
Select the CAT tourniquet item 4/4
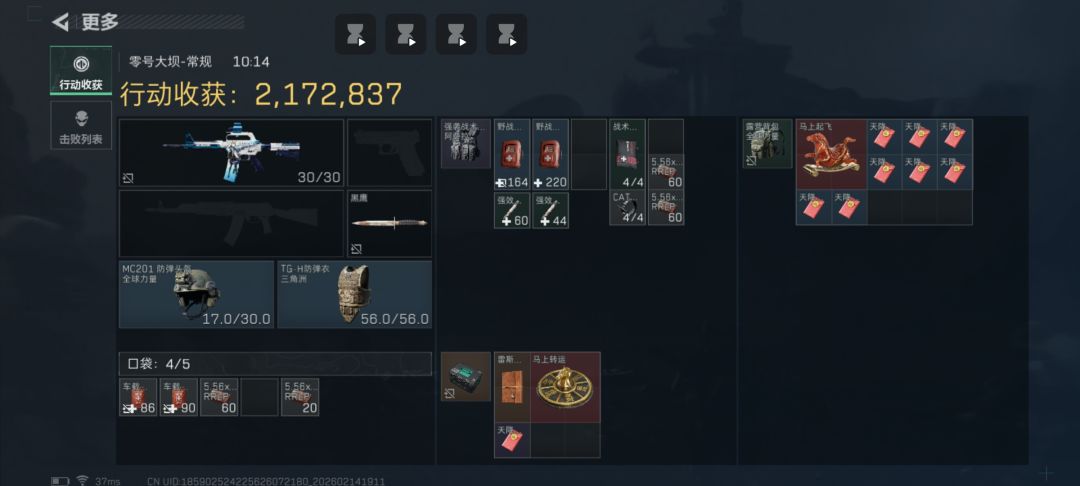click(x=627, y=208)
